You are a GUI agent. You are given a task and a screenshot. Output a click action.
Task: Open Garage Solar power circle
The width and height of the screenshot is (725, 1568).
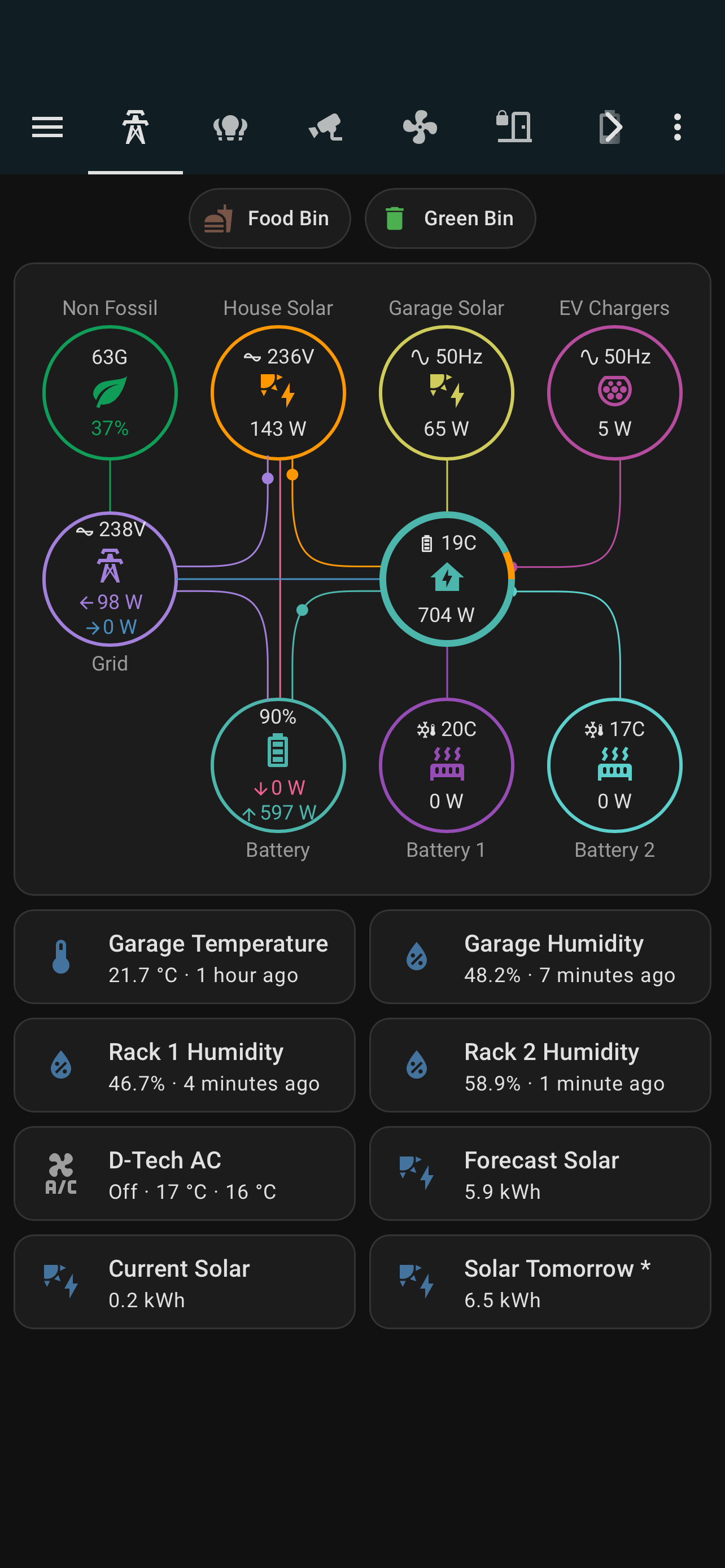coord(446,393)
